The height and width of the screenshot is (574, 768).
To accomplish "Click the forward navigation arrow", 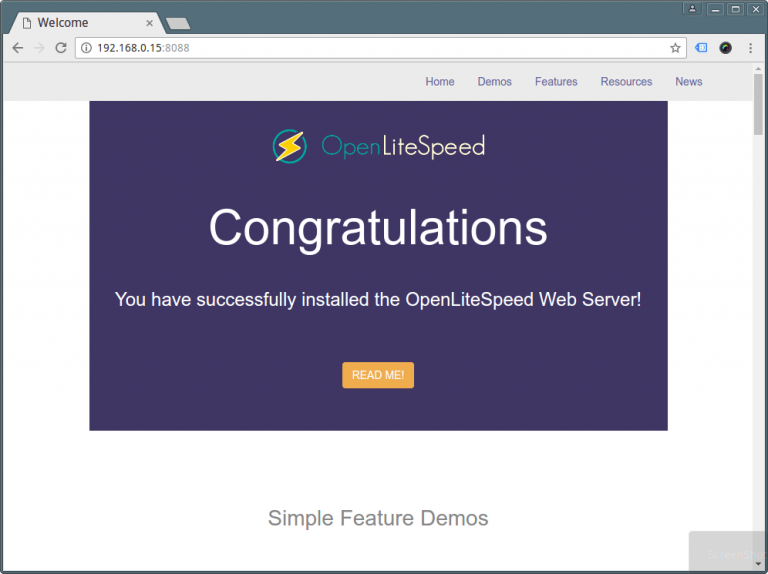I will click(x=39, y=48).
